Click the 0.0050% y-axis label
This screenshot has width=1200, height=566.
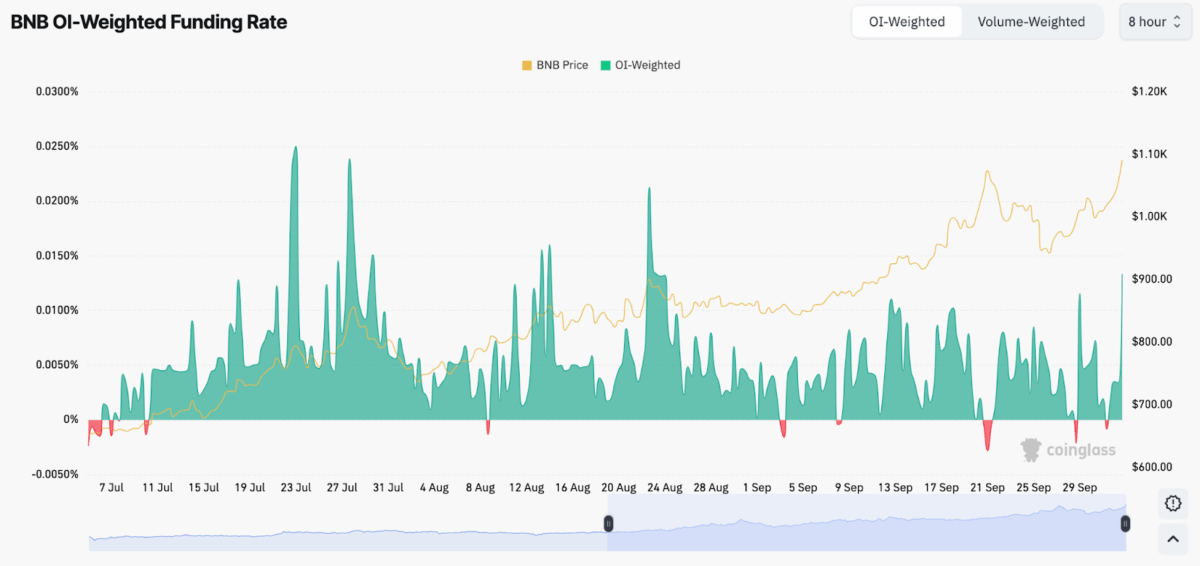(57, 365)
